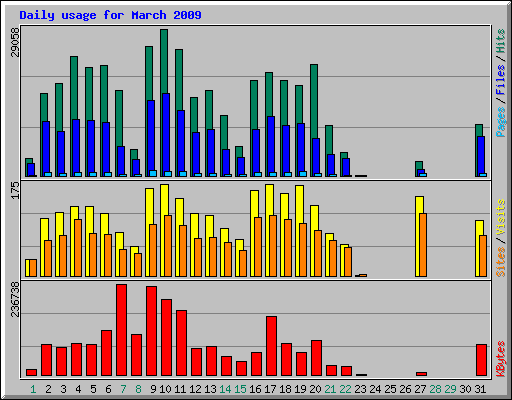Image resolution: width=512 pixels, height=400 pixels.
Task: Click day label 29 on the axis
Action: 450,389
